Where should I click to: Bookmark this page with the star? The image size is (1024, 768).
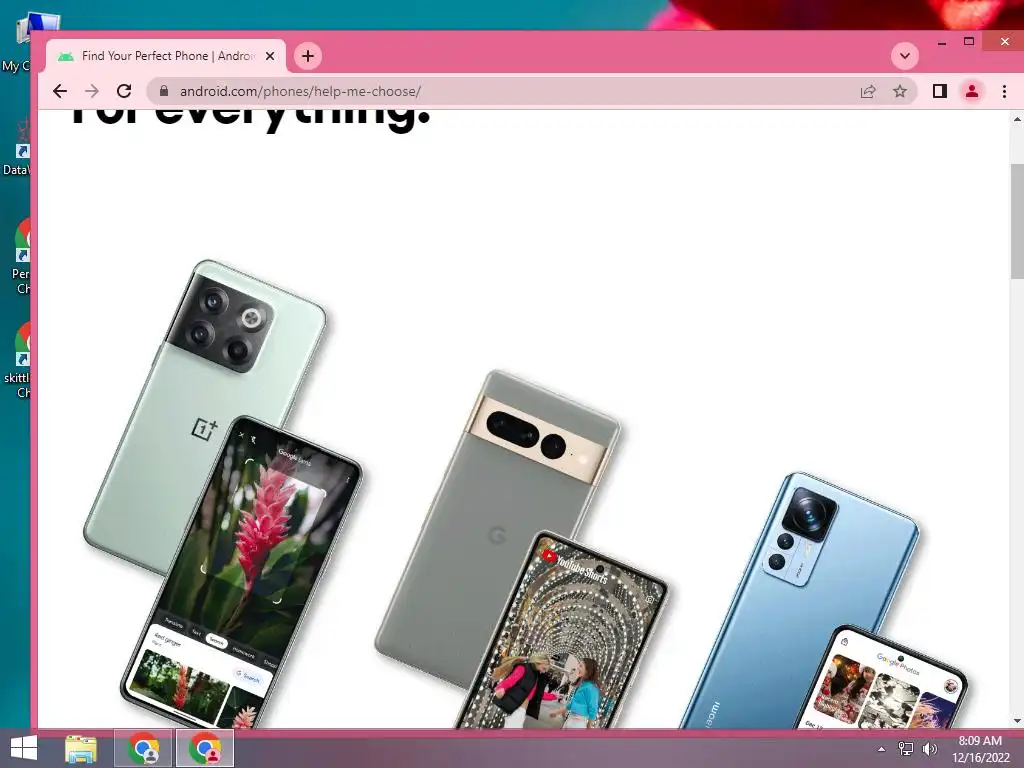(900, 91)
